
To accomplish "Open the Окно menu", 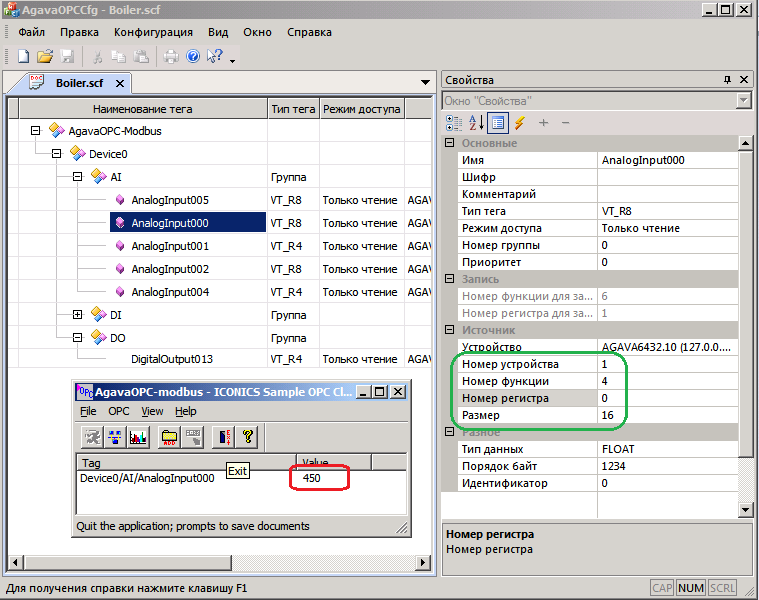I will (x=258, y=32).
